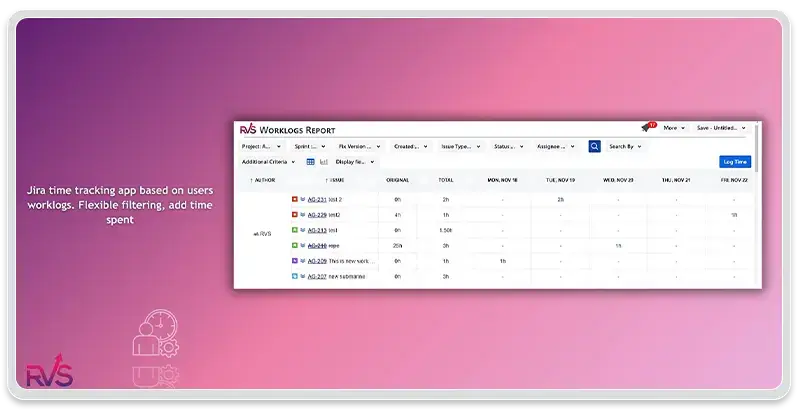The height and width of the screenshot is (411, 800).
Task: Sort by the Author column header
Action: (x=263, y=180)
